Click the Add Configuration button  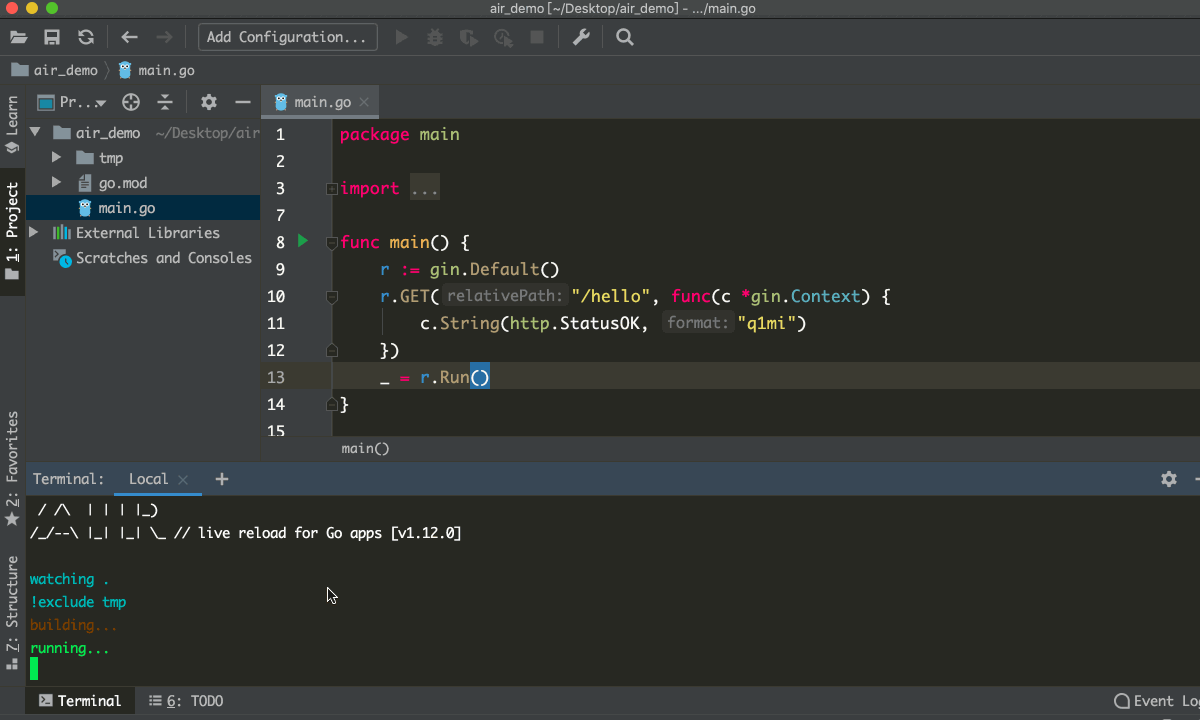tap(287, 37)
